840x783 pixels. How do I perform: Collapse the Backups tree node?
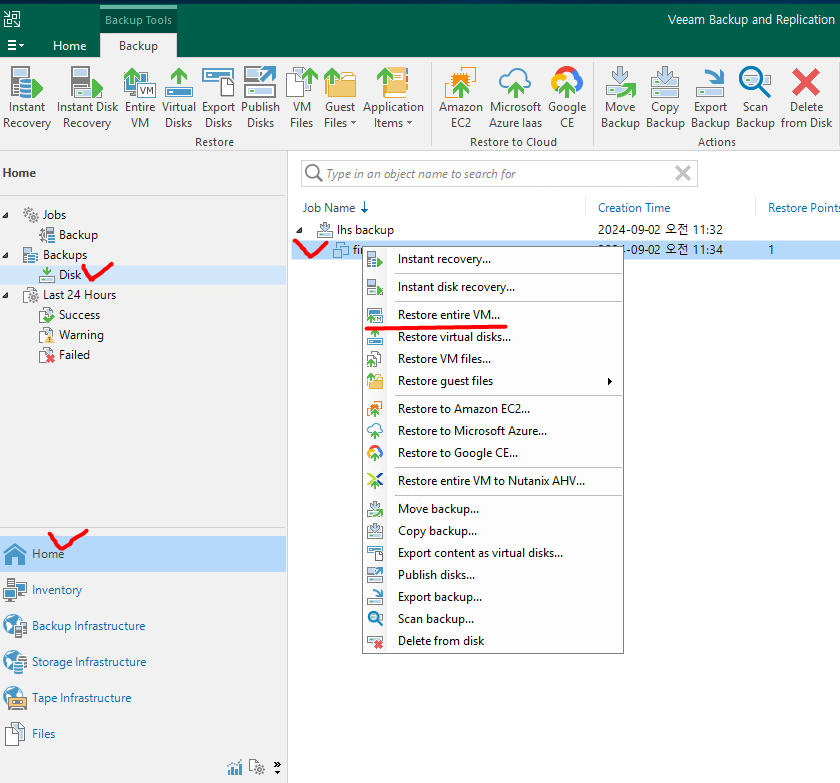click(5, 255)
